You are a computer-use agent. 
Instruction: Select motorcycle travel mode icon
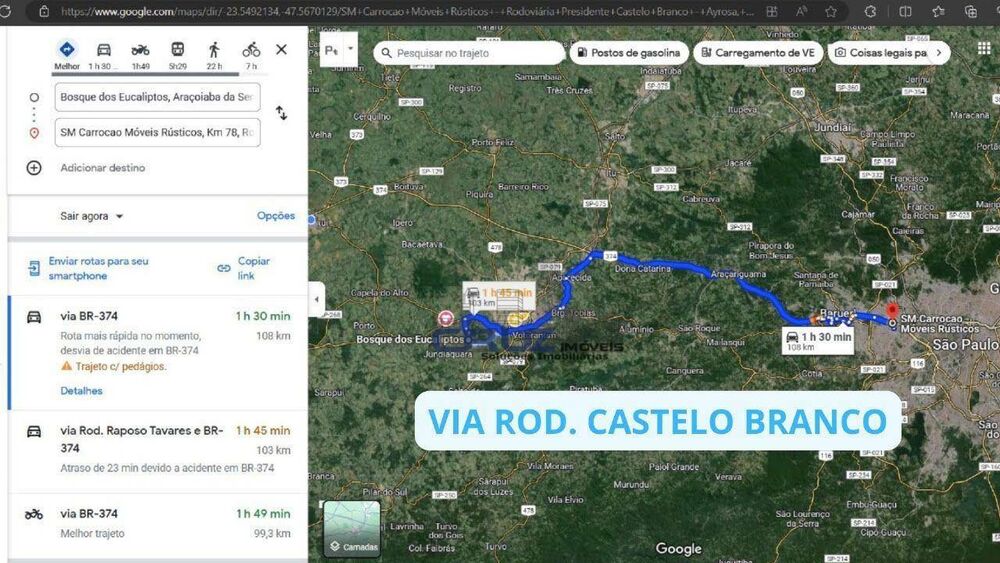point(140,50)
